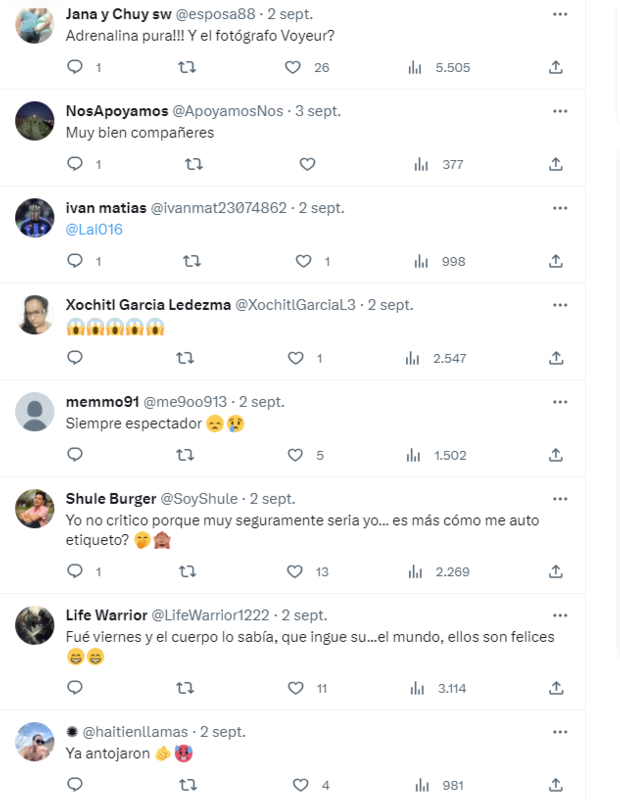
Task: Open the @Lal016 mention link
Action: [x=94, y=229]
